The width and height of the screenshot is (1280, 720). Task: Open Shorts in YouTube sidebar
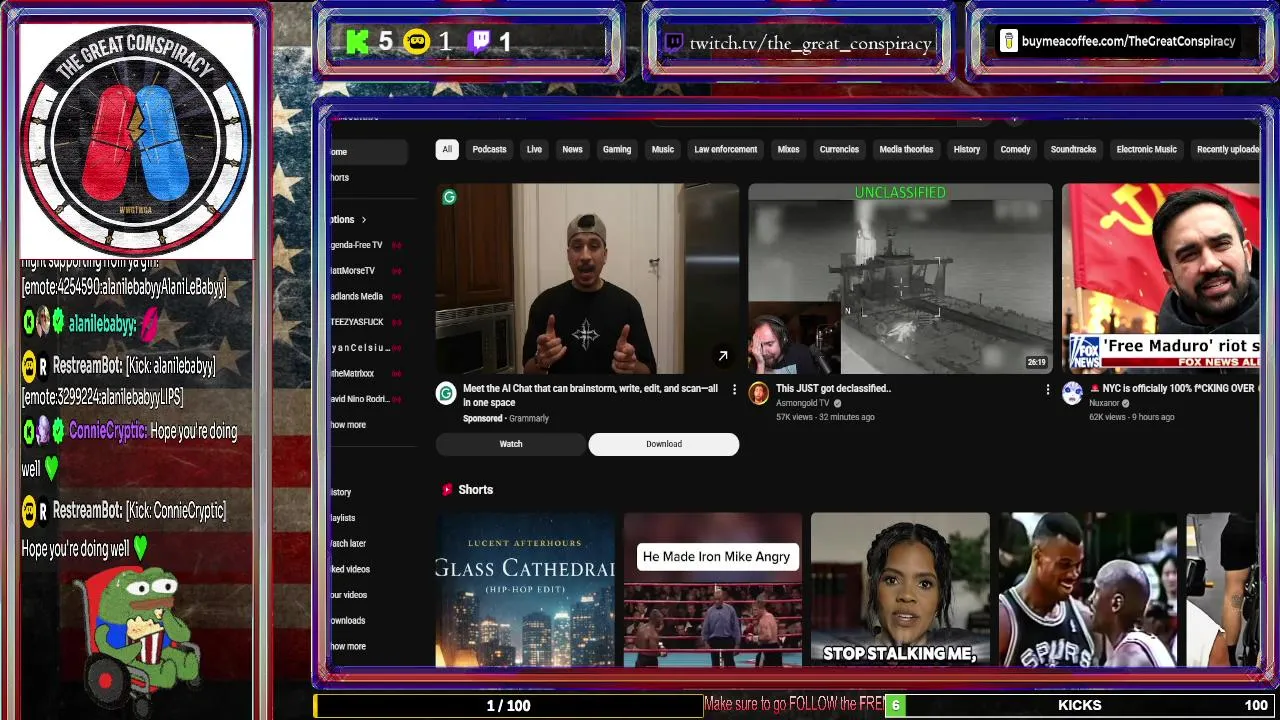pyautogui.click(x=369, y=178)
